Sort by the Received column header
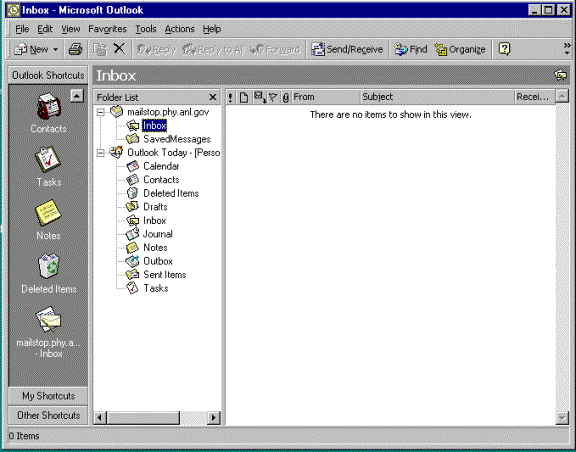 click(x=534, y=97)
